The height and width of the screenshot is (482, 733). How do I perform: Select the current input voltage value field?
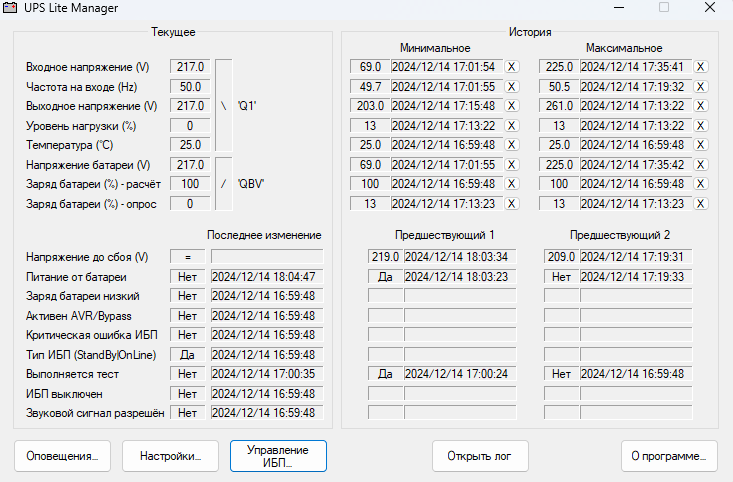(x=190, y=67)
